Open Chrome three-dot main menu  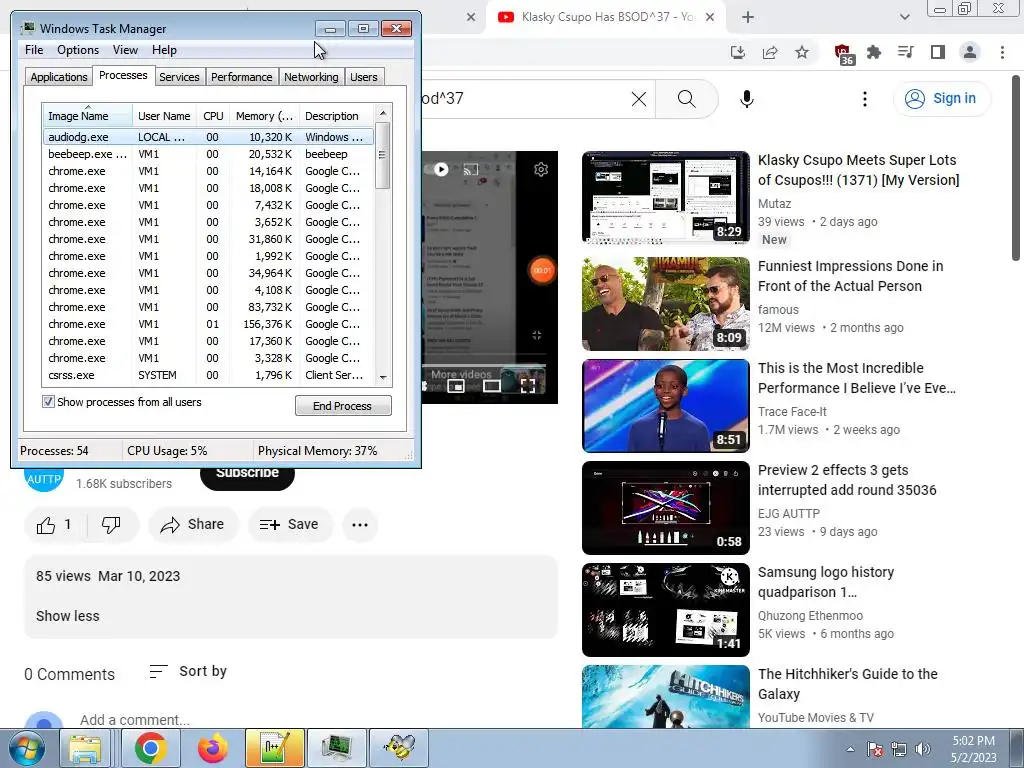[x=1002, y=52]
